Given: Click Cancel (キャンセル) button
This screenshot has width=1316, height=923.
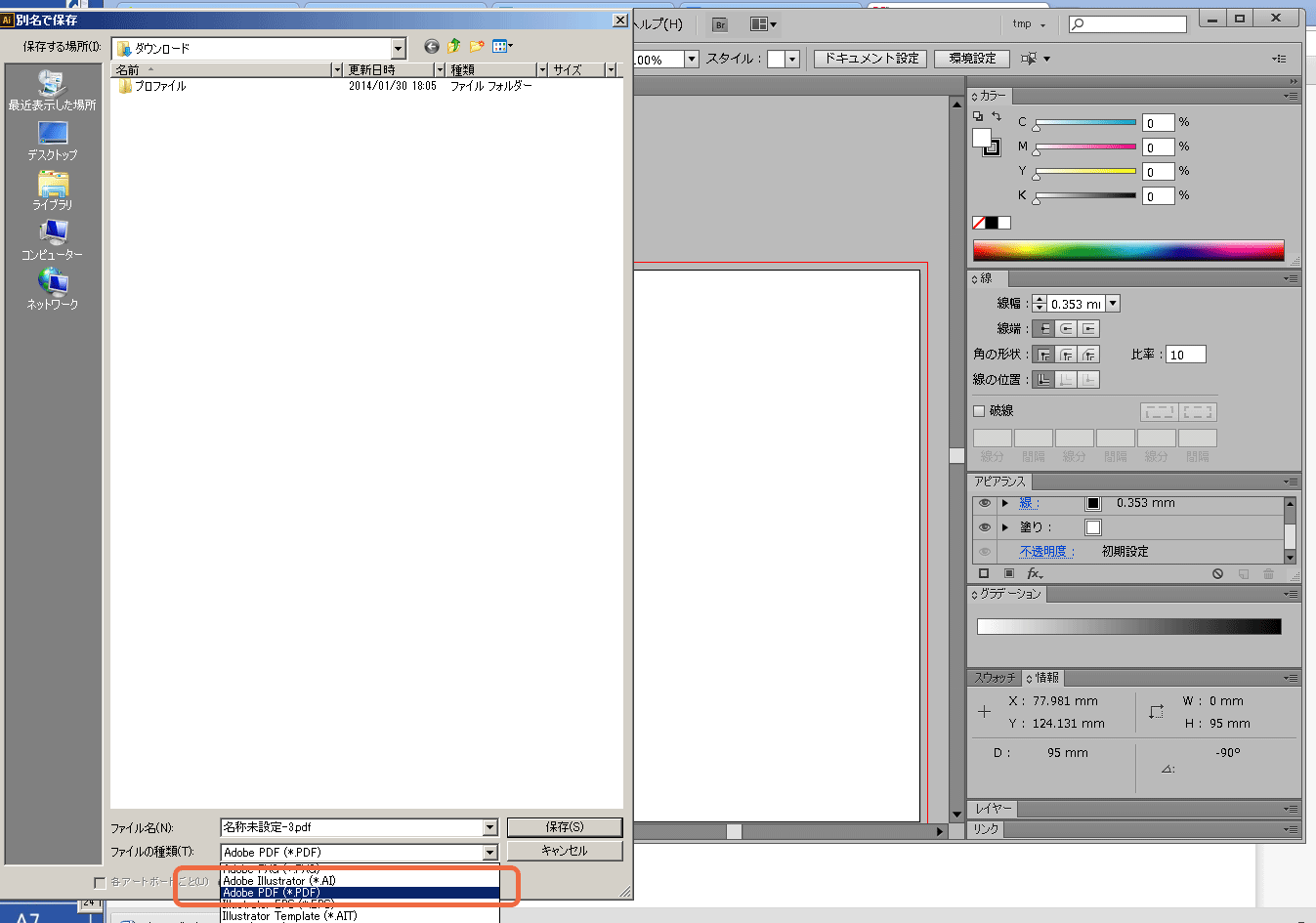Looking at the screenshot, I should tap(565, 851).
